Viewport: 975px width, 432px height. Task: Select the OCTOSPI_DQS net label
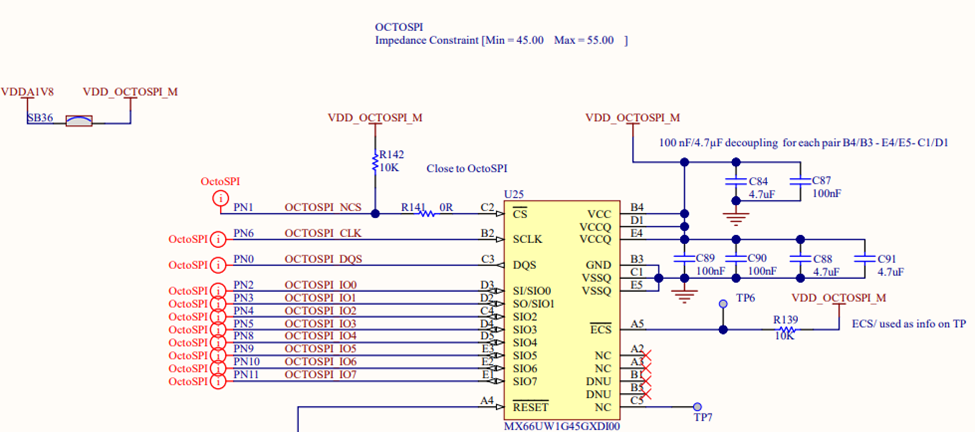[x=323, y=259]
